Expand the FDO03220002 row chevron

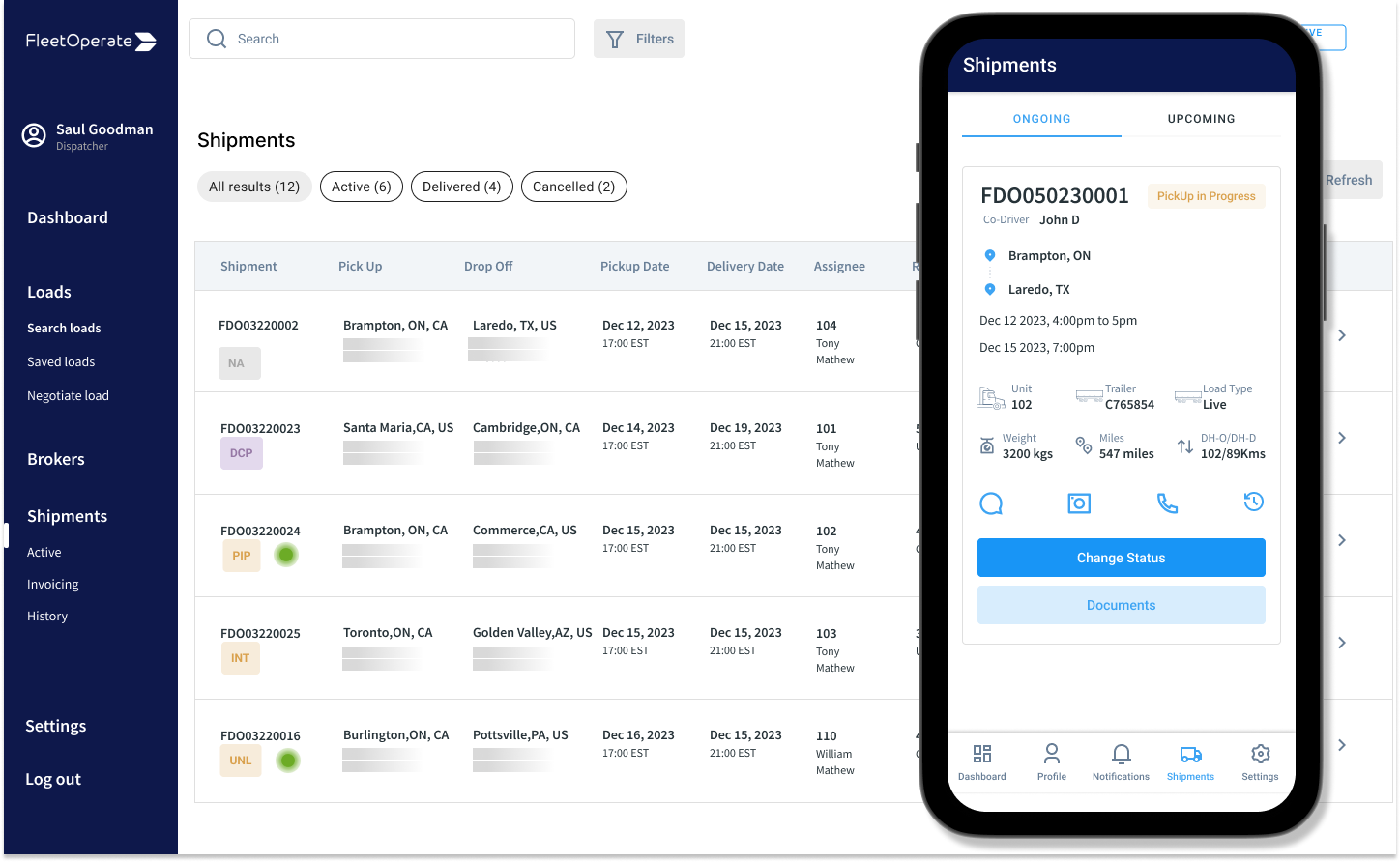[1342, 335]
